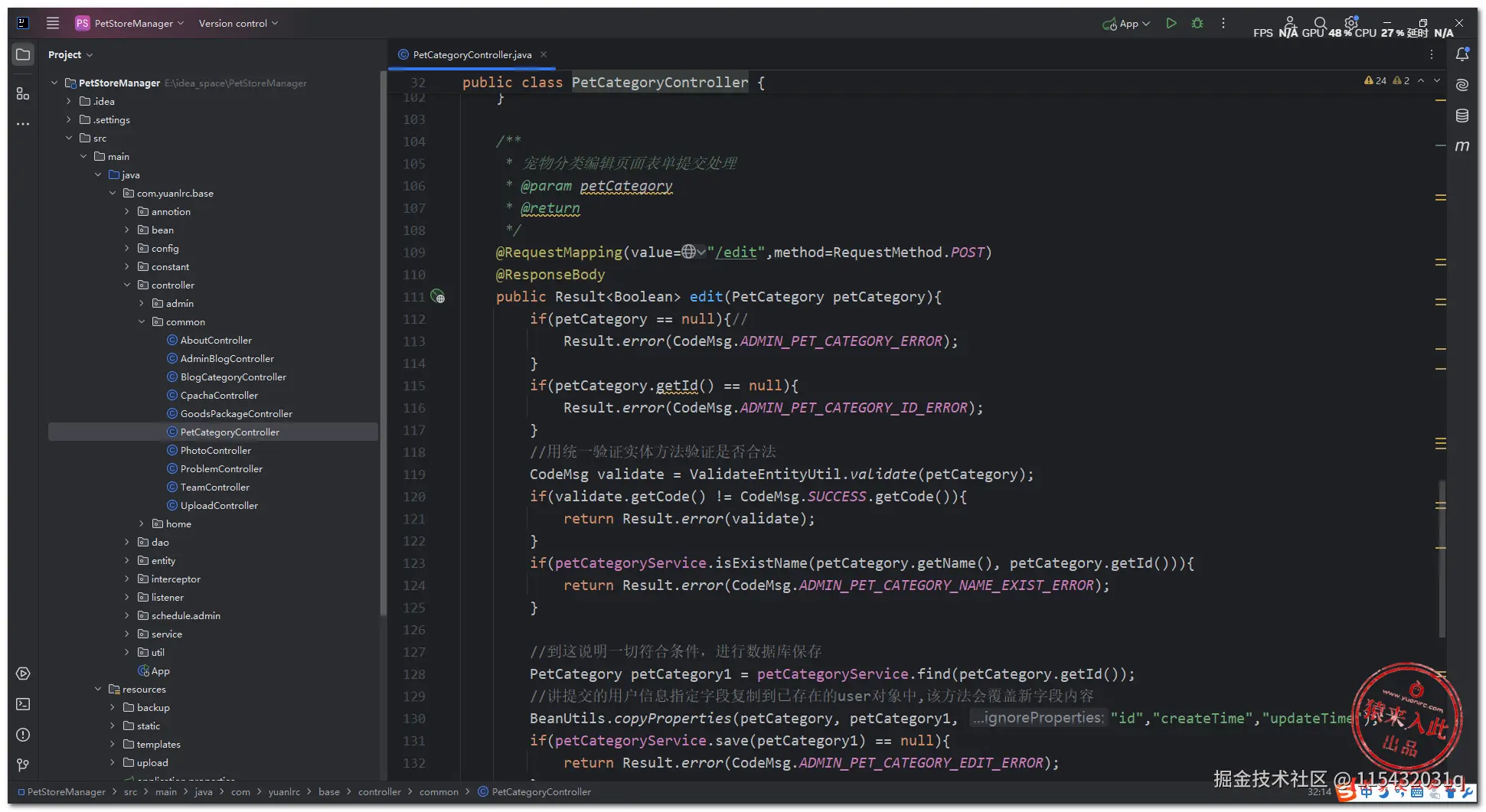Open the Git tool window icon

(x=23, y=765)
